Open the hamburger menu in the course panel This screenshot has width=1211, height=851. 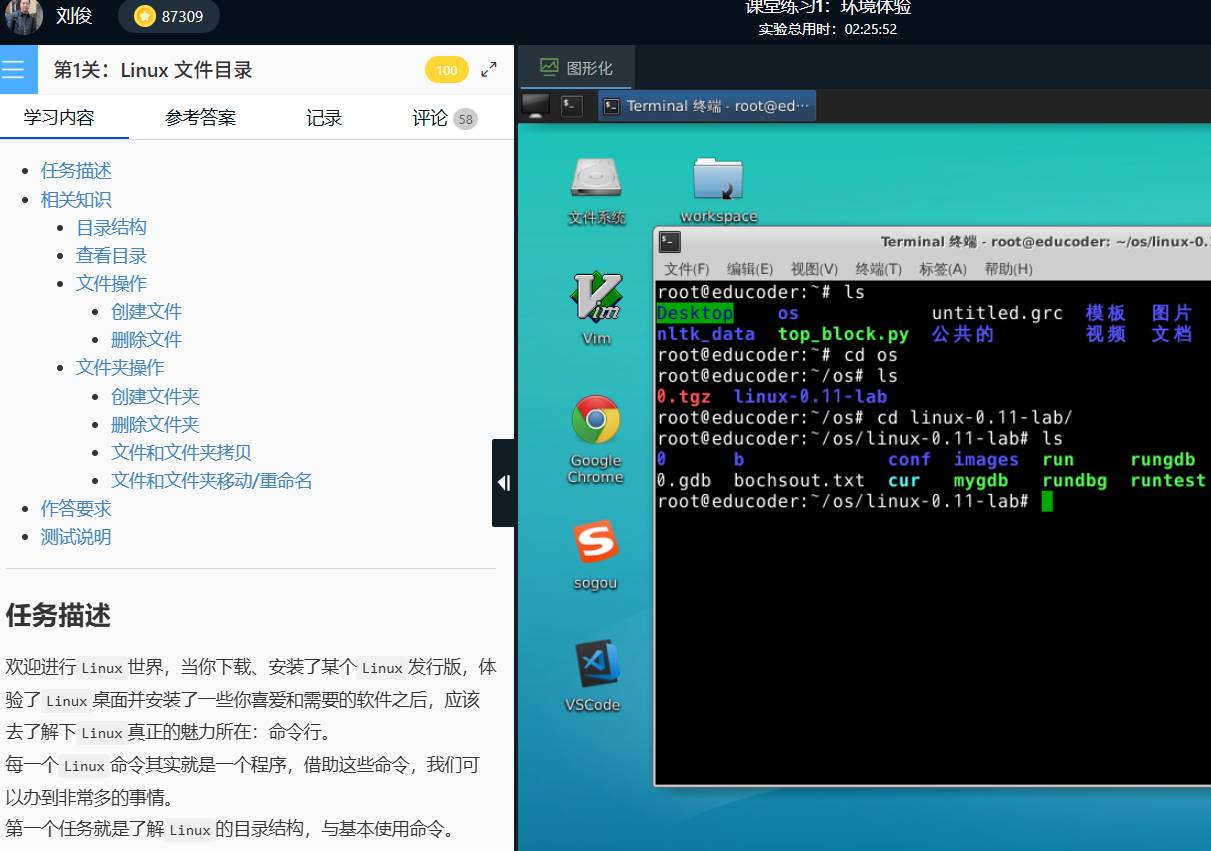pos(14,69)
